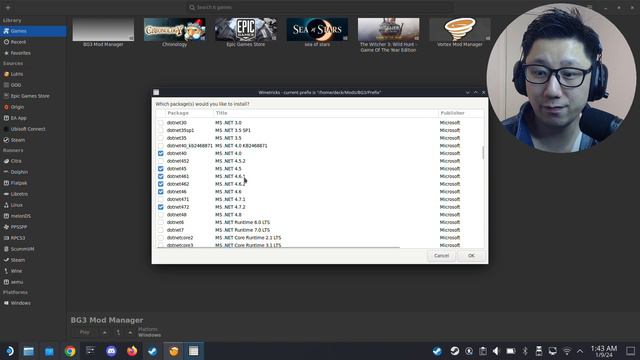Select the Linux runner in sidebar
Screen dimensions: 640x360
33,205
